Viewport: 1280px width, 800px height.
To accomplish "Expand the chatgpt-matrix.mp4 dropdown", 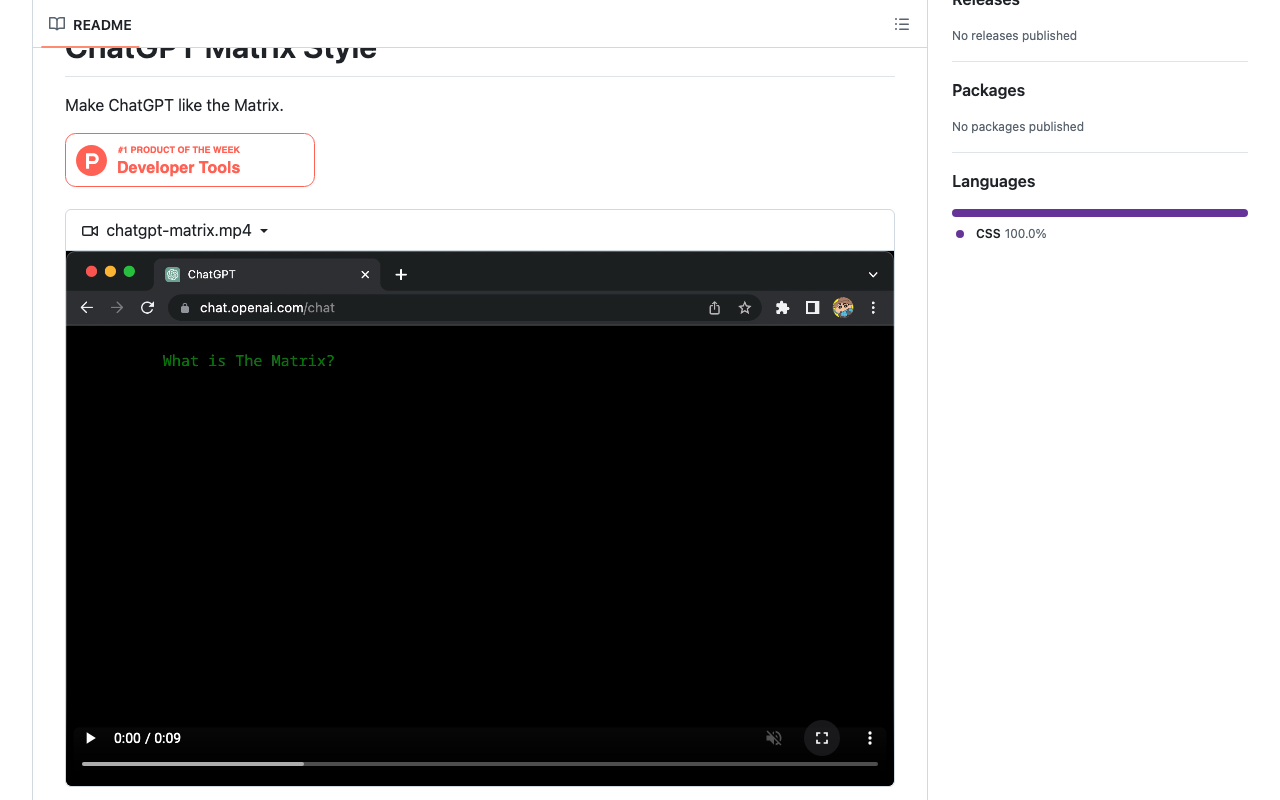I will pos(176,231).
